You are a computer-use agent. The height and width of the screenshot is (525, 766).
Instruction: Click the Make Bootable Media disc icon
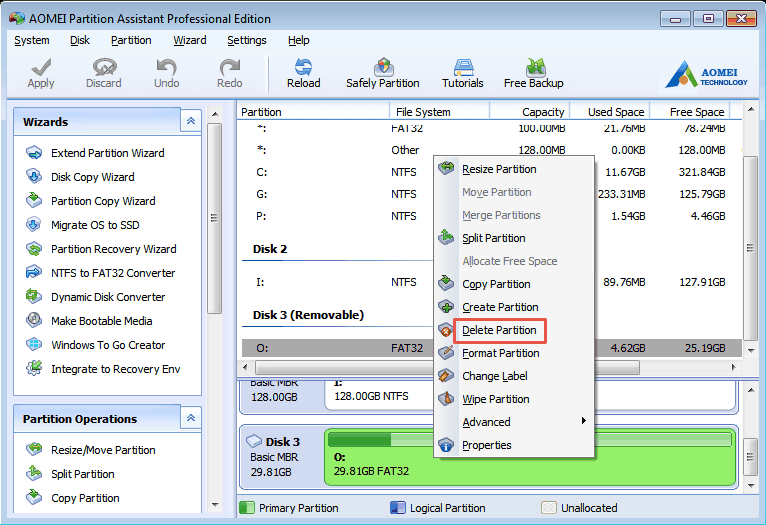pos(34,320)
